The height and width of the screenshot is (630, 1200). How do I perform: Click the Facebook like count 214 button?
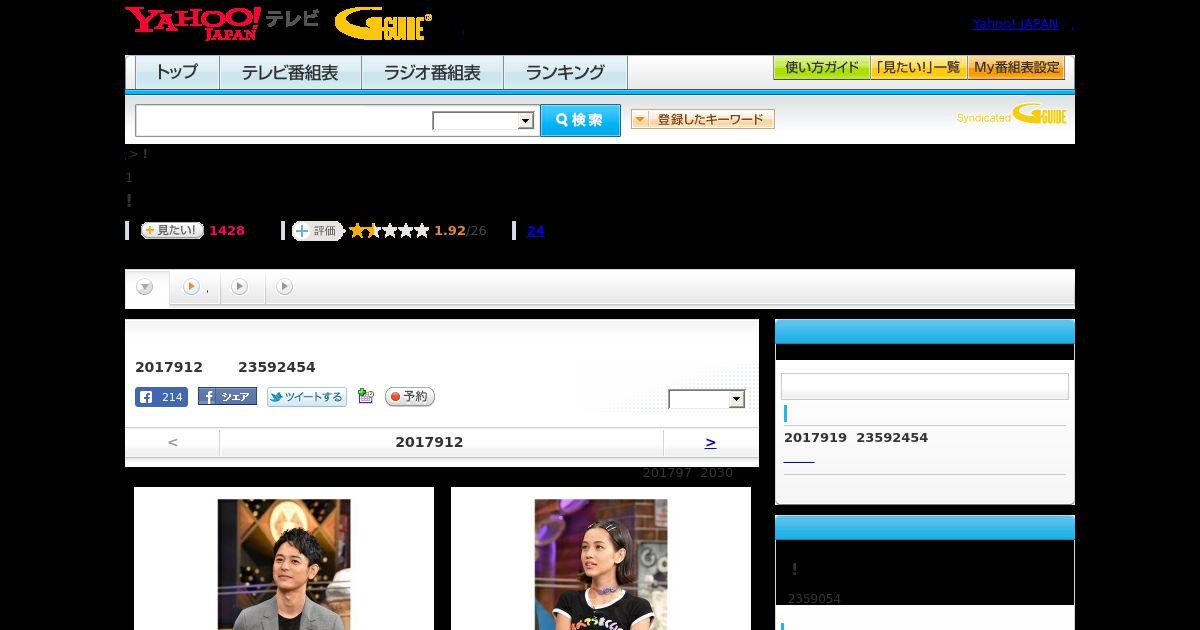tap(161, 397)
